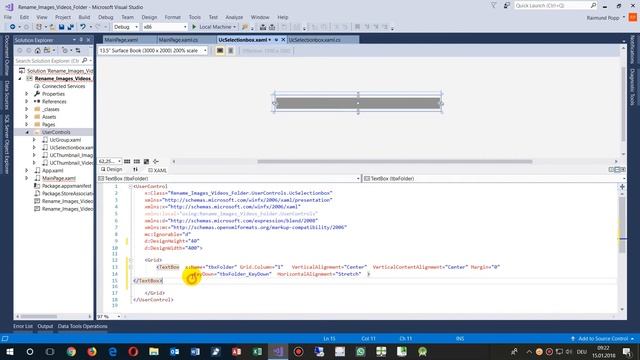The image size is (640, 360).
Task: Click the code editor vertical scrollbar thumb
Action: pos(622,224)
